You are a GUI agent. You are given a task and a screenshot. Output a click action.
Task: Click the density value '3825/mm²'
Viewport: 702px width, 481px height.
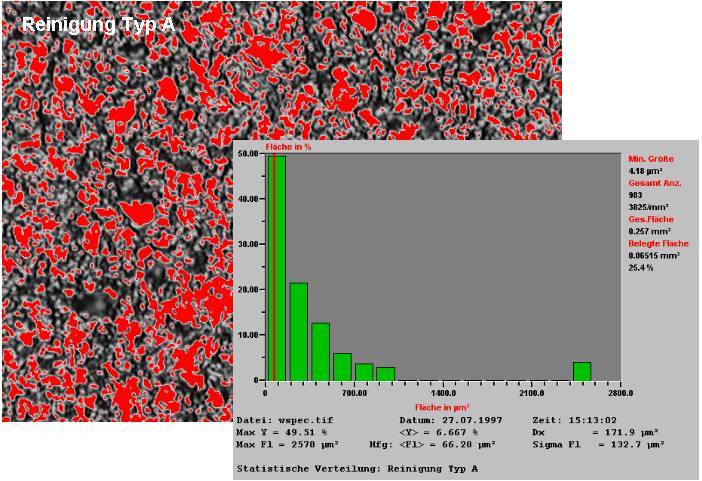[x=648, y=207]
